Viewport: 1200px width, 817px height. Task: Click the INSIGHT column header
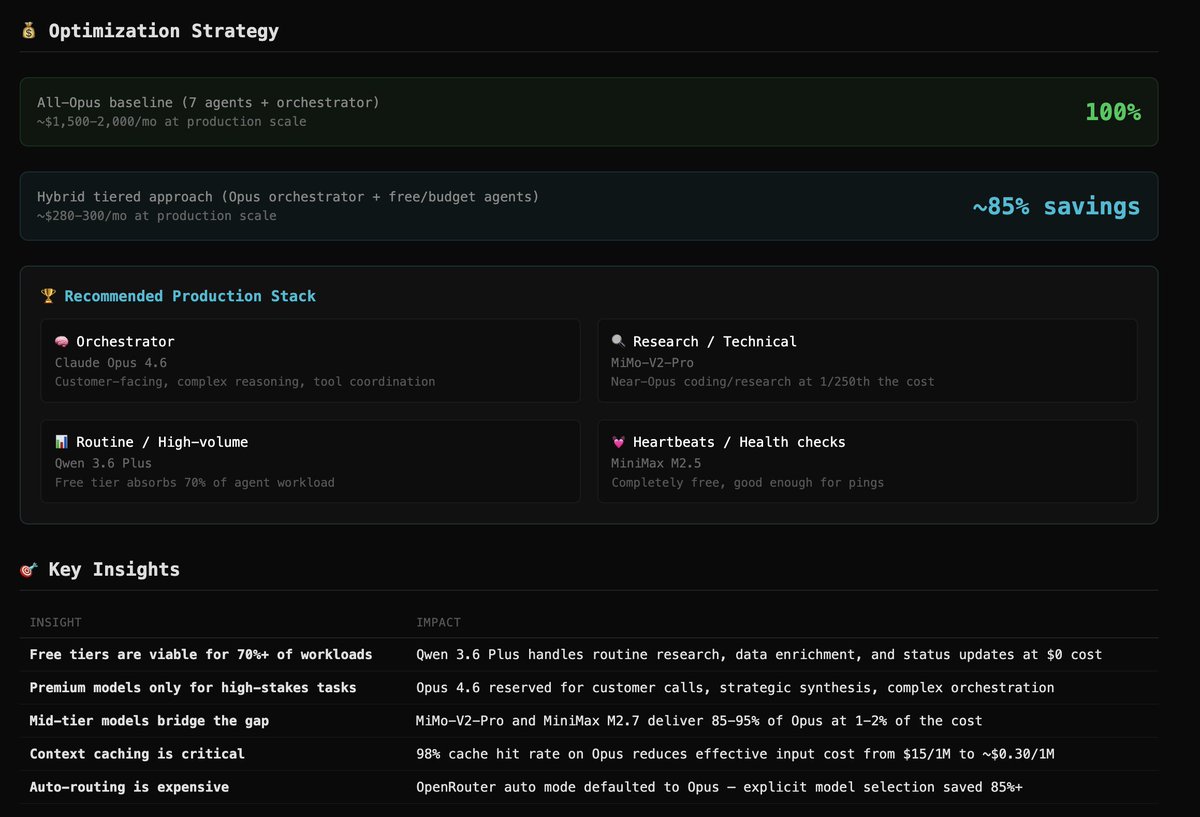click(x=56, y=622)
